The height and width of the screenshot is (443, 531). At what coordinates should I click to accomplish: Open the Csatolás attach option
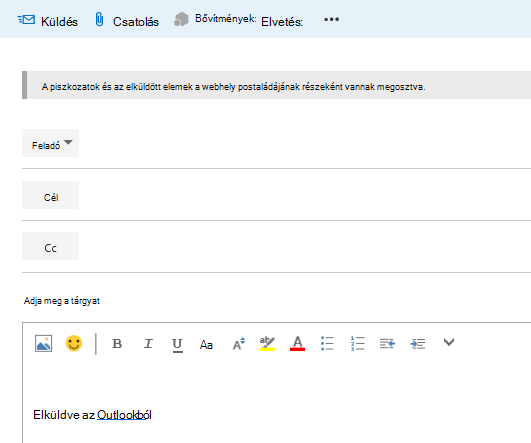coord(135,22)
